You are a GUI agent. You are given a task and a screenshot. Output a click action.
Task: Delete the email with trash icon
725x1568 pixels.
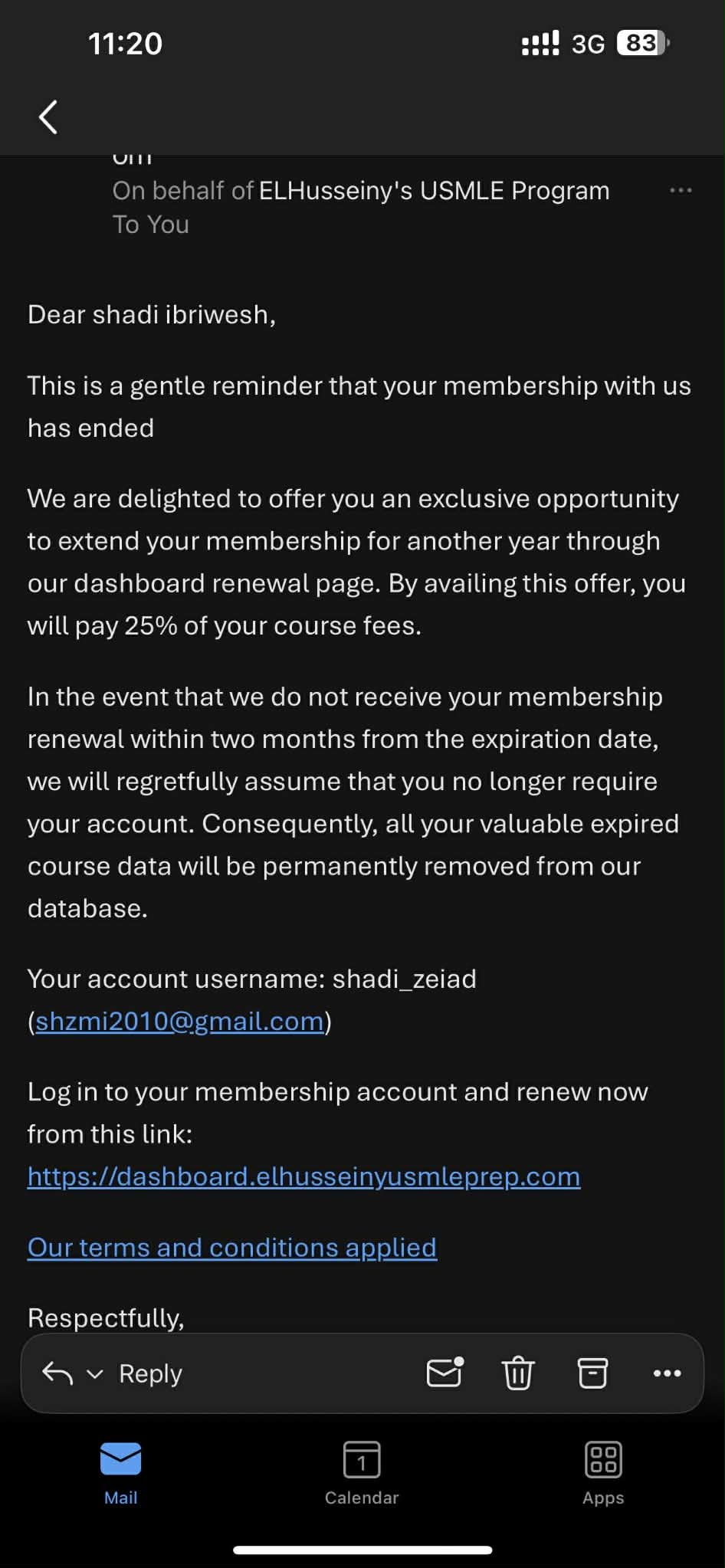pyautogui.click(x=518, y=1373)
